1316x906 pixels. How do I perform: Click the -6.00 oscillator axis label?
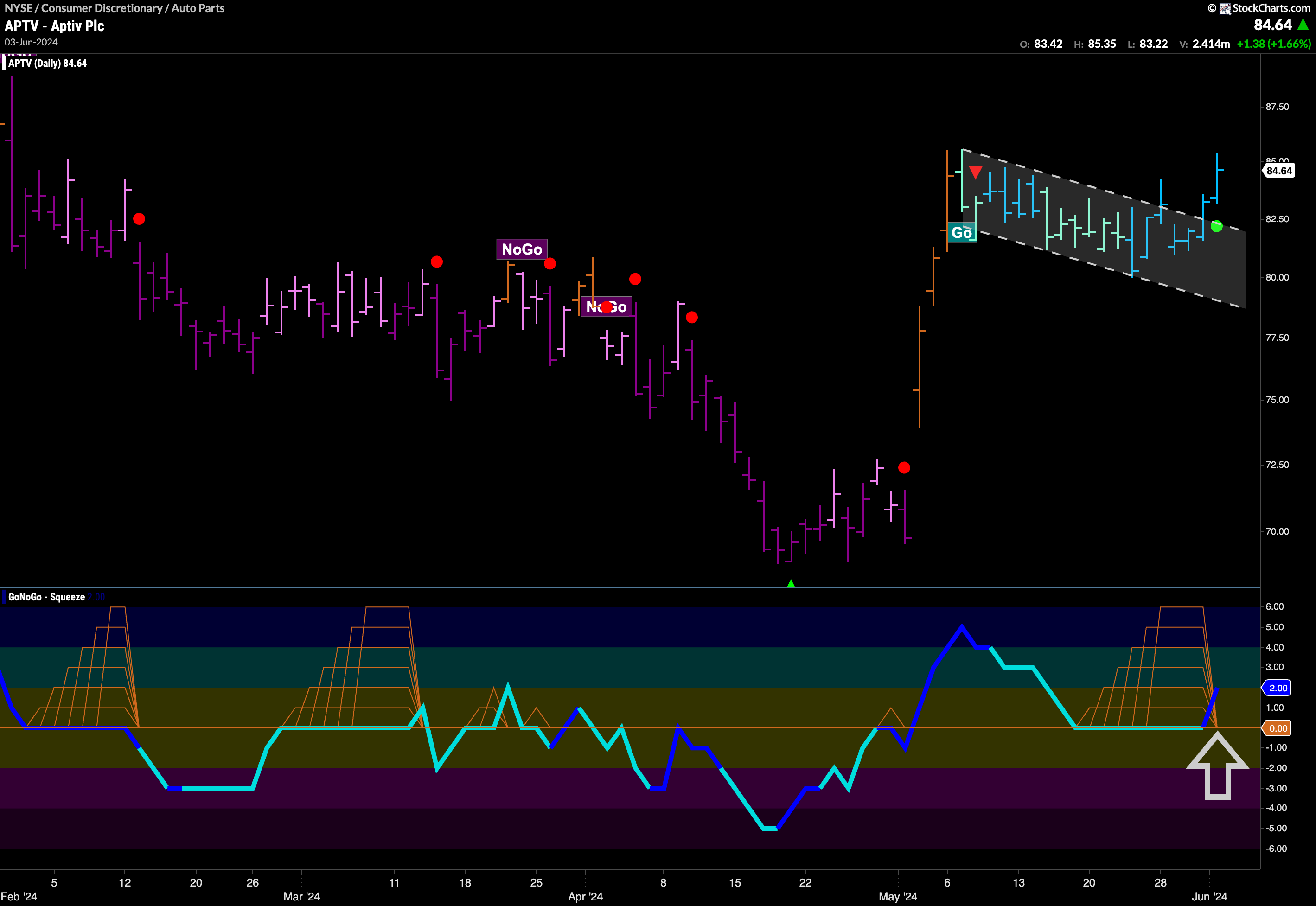tap(1276, 849)
